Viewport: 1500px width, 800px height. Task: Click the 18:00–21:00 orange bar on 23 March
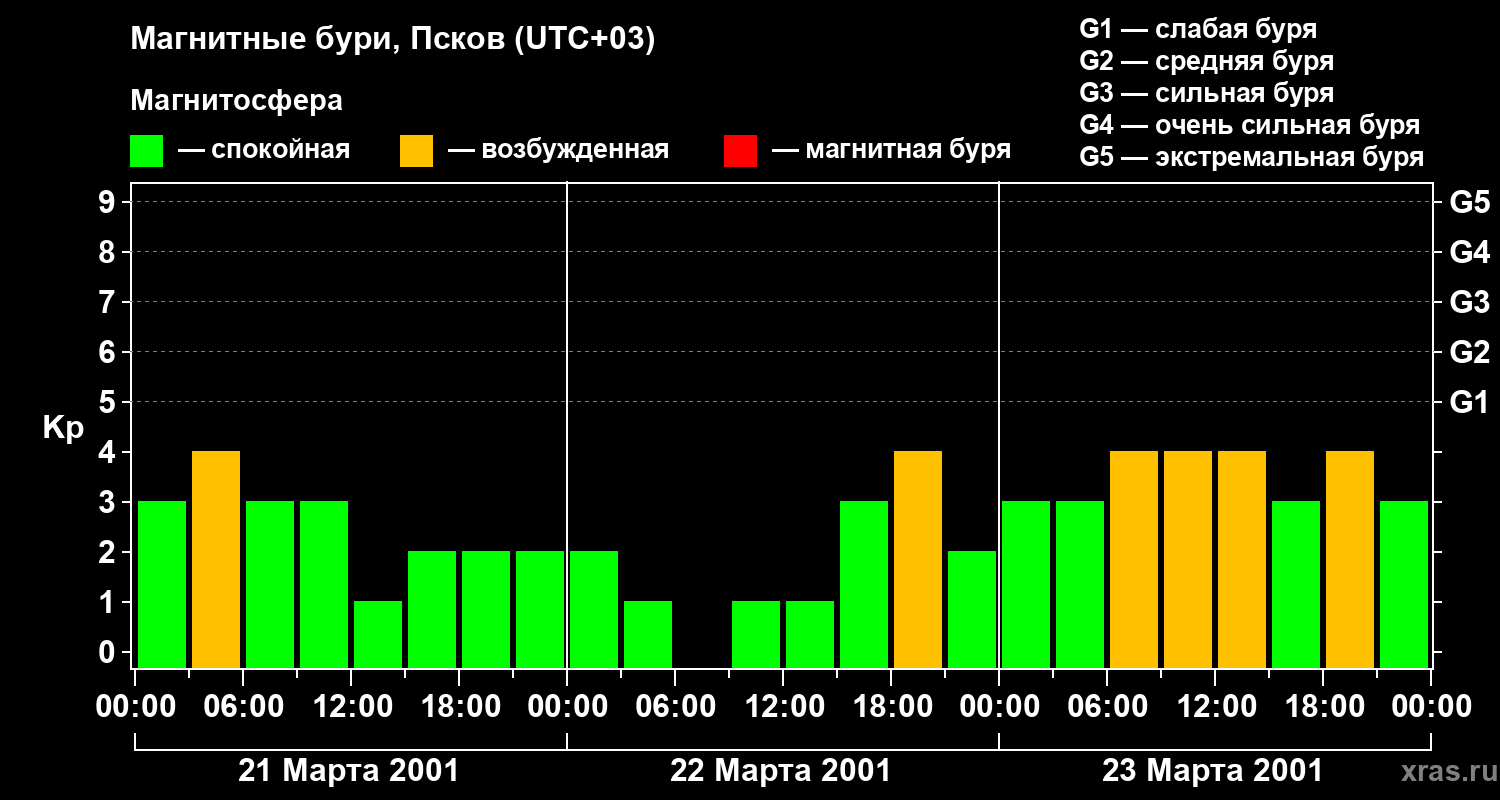(x=1350, y=559)
